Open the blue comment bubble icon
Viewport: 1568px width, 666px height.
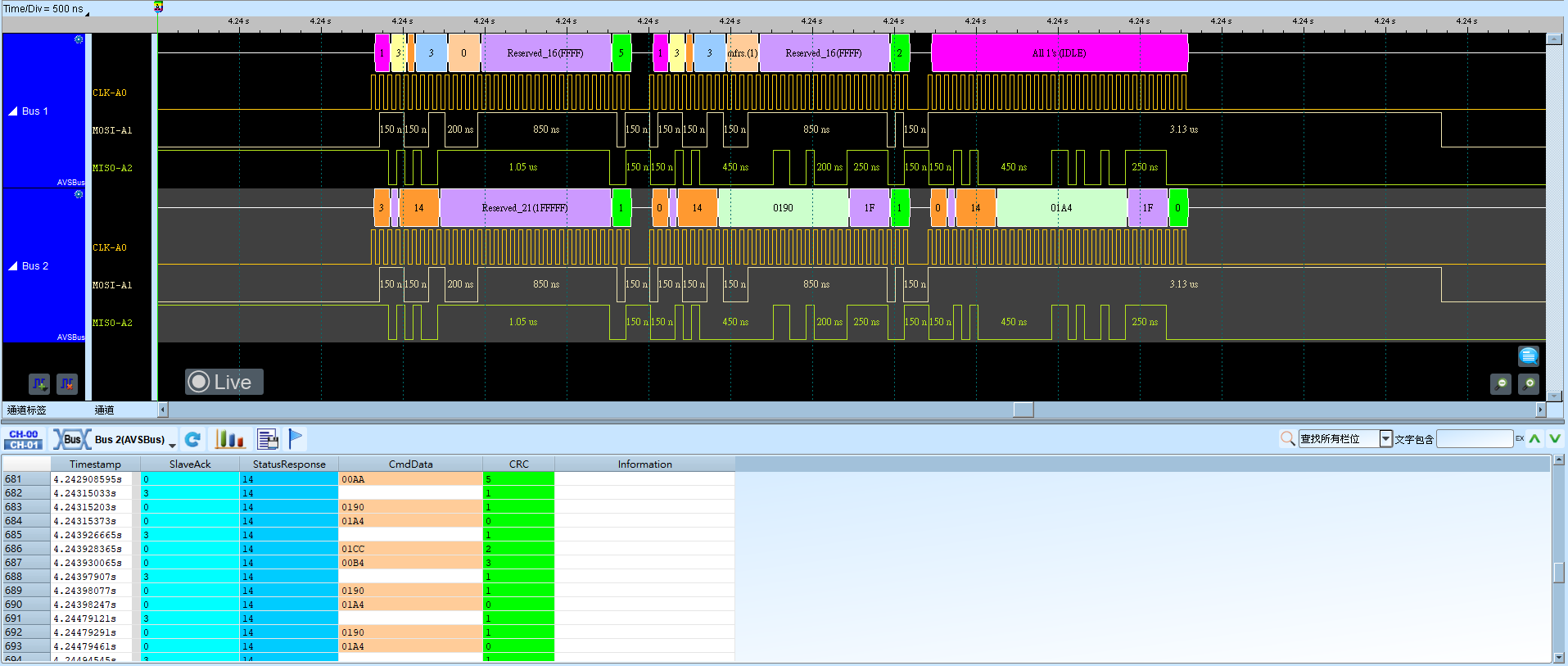1529,356
